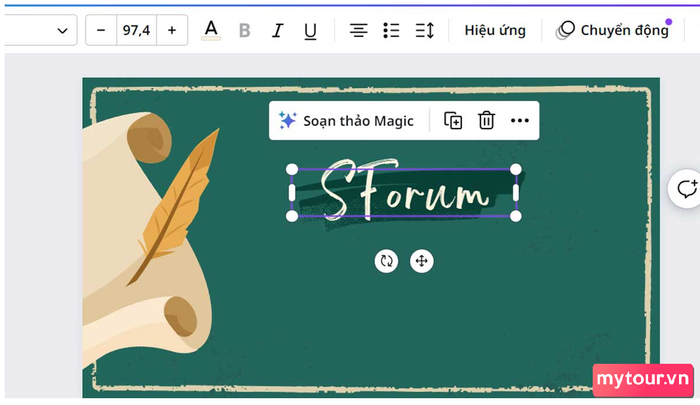
Task: Click the left side width handle of the text box
Action: pyautogui.click(x=292, y=192)
